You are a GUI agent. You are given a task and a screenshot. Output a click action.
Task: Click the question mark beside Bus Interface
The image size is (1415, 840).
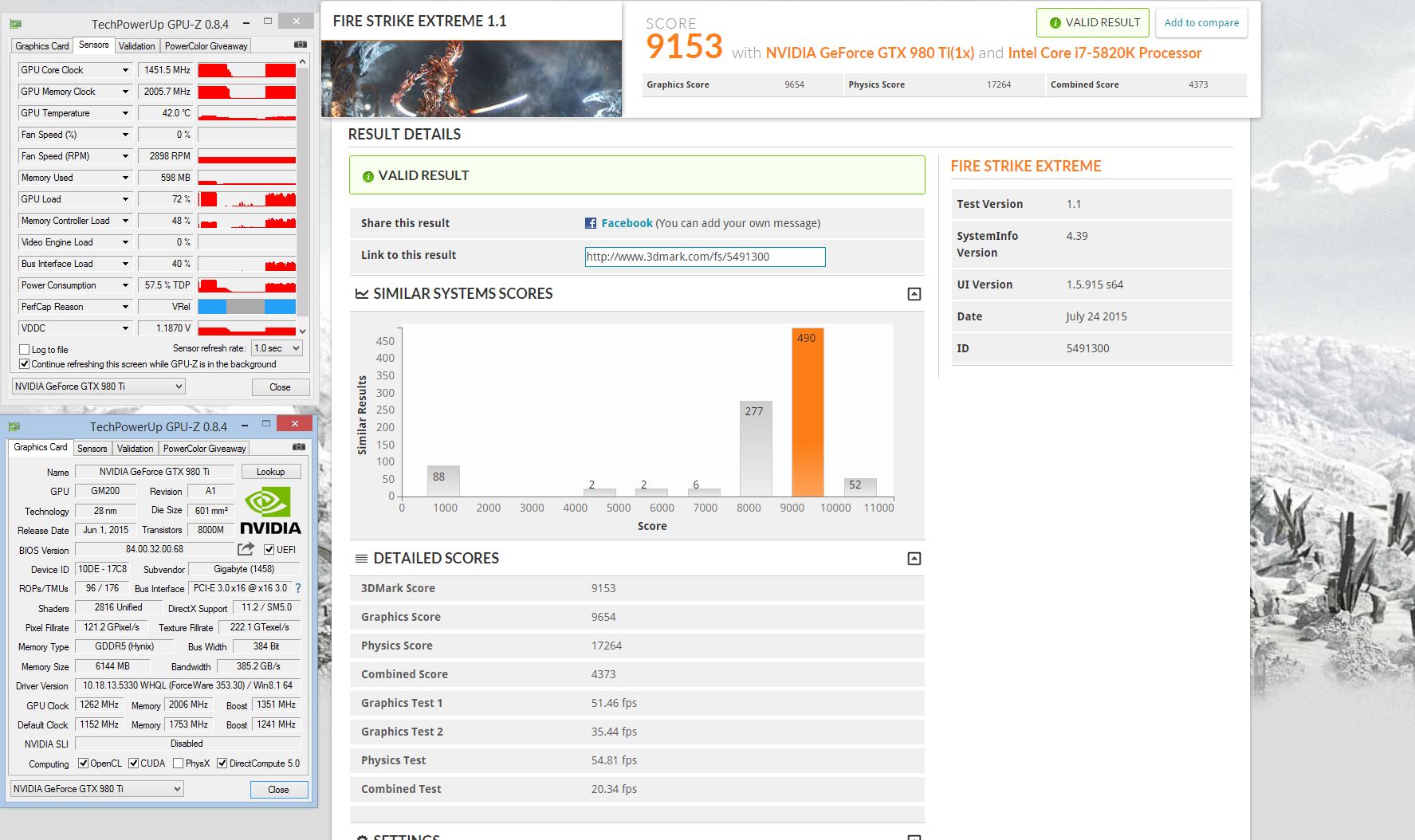point(298,588)
